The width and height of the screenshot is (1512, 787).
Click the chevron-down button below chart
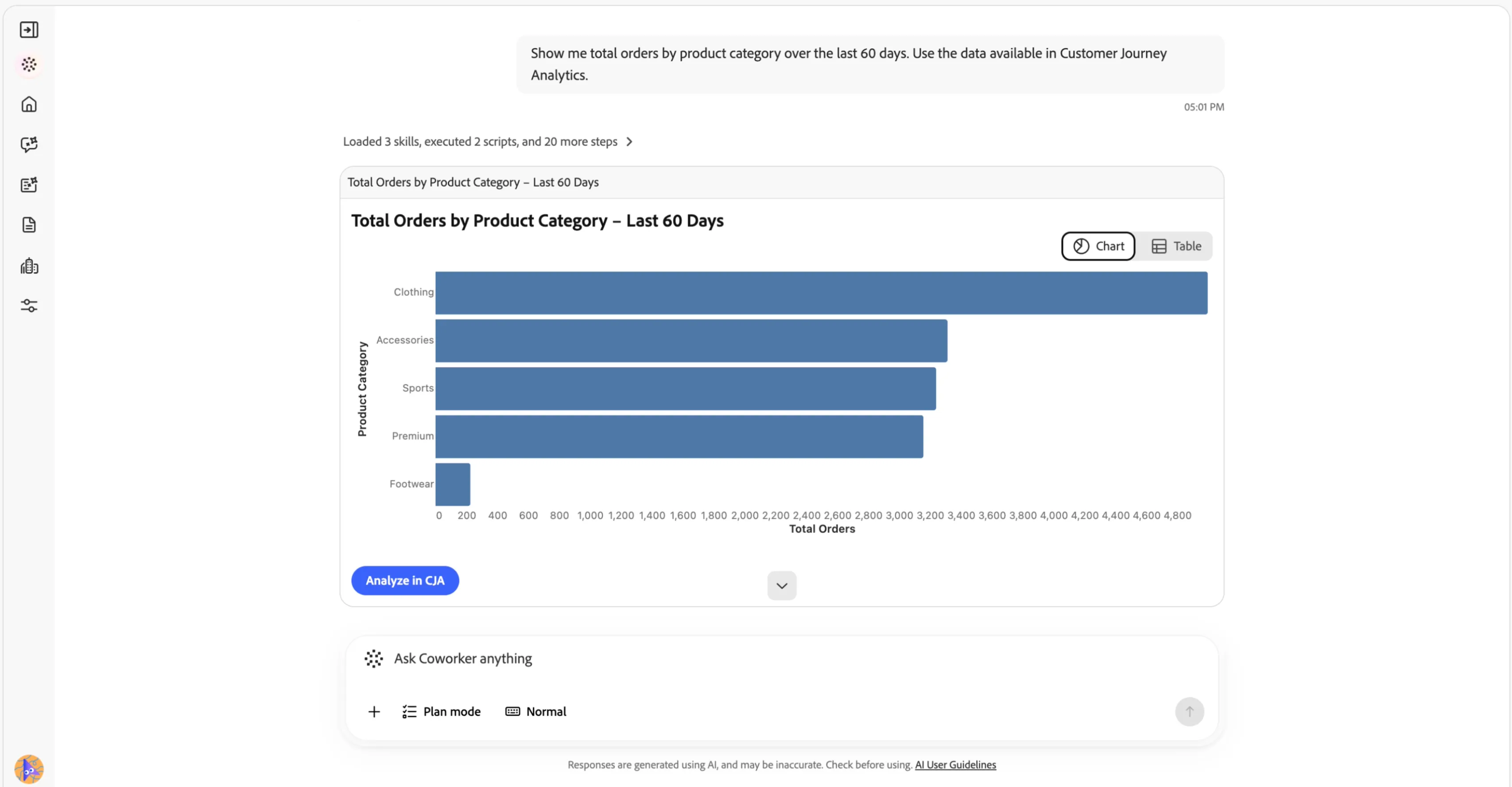pyautogui.click(x=782, y=585)
